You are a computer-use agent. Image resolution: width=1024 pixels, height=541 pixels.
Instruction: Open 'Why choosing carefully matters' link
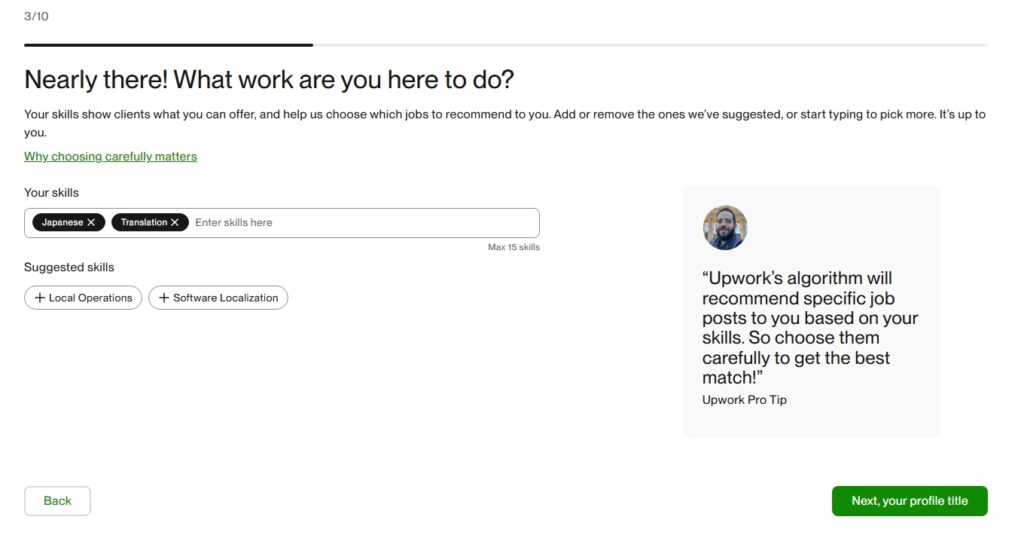110,157
